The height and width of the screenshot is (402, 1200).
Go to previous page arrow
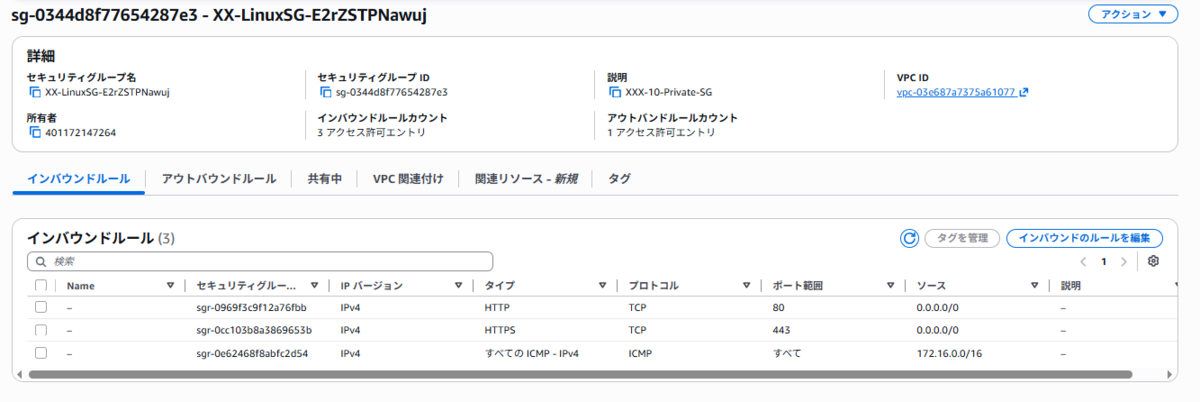[1083, 261]
